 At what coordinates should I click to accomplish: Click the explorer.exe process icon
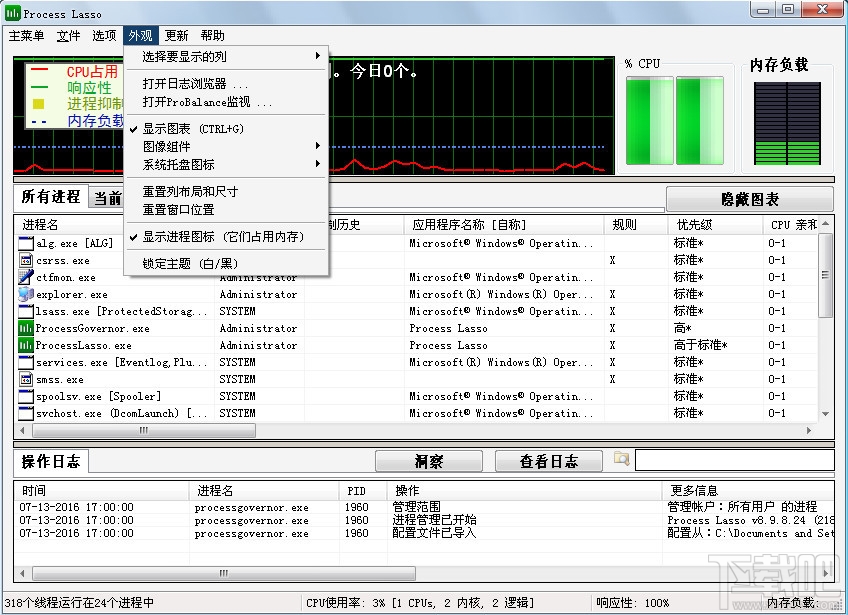(x=24, y=294)
